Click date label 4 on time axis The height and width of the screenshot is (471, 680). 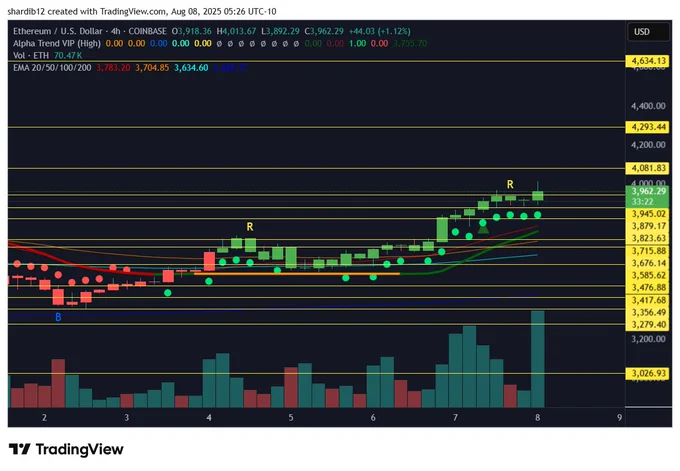(x=209, y=418)
